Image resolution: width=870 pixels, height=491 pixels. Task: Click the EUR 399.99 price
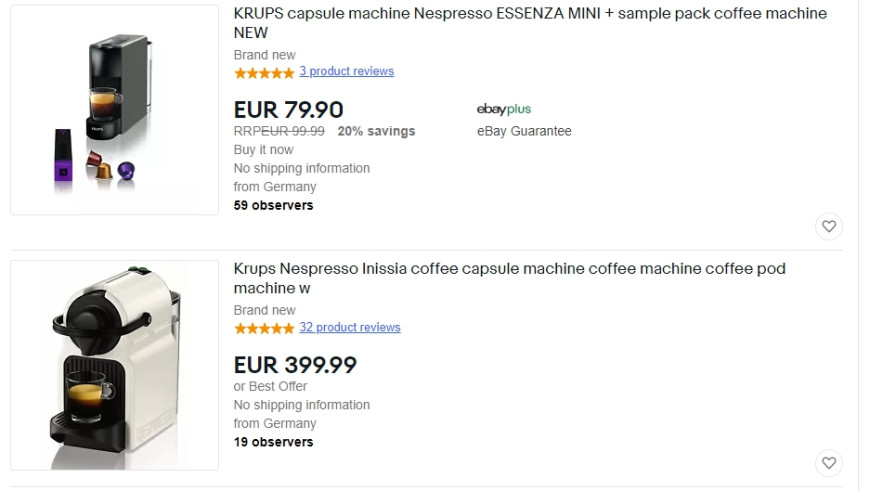(x=295, y=365)
